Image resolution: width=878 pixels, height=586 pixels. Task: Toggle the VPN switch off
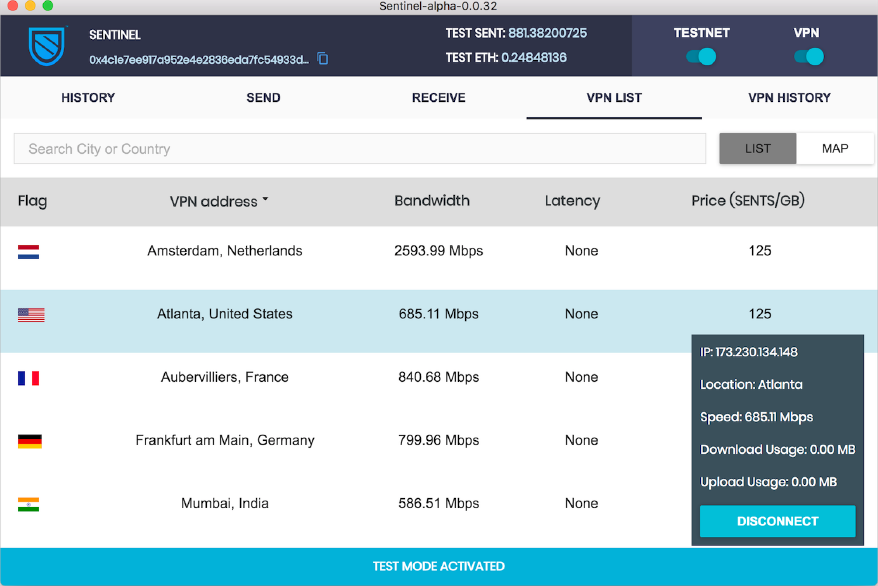[809, 57]
